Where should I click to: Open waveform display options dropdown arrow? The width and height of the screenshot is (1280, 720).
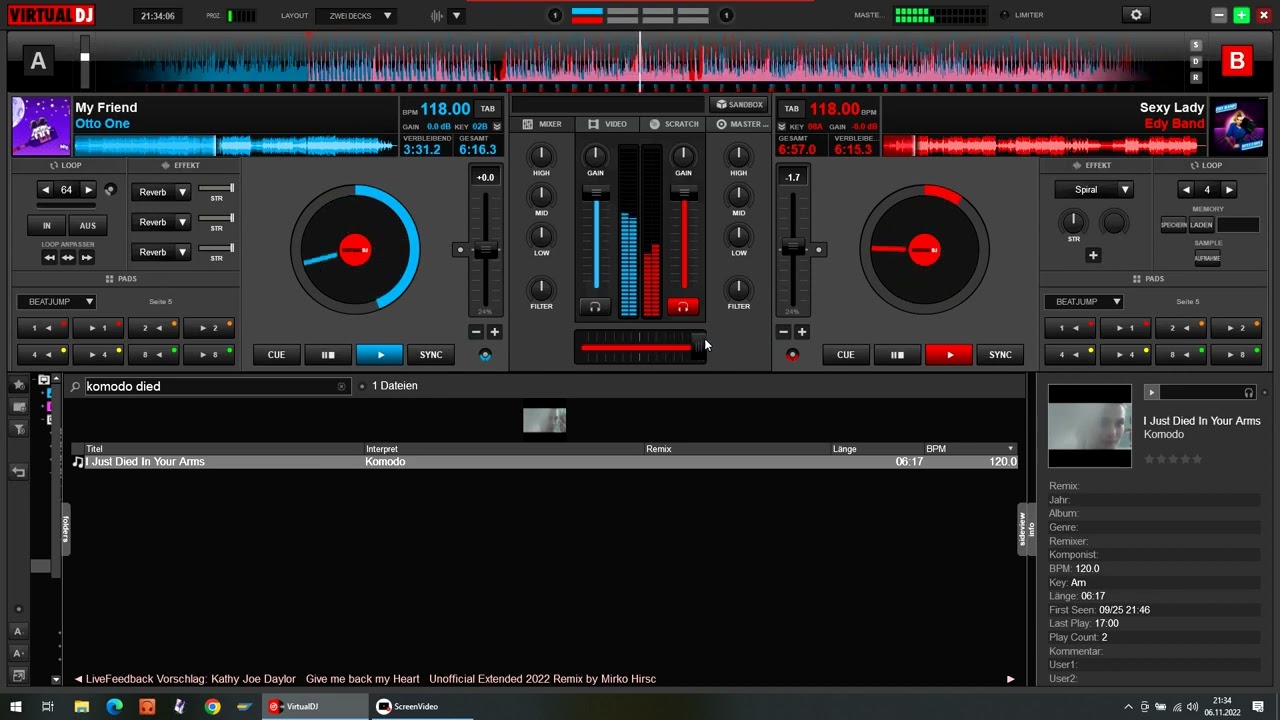[456, 16]
